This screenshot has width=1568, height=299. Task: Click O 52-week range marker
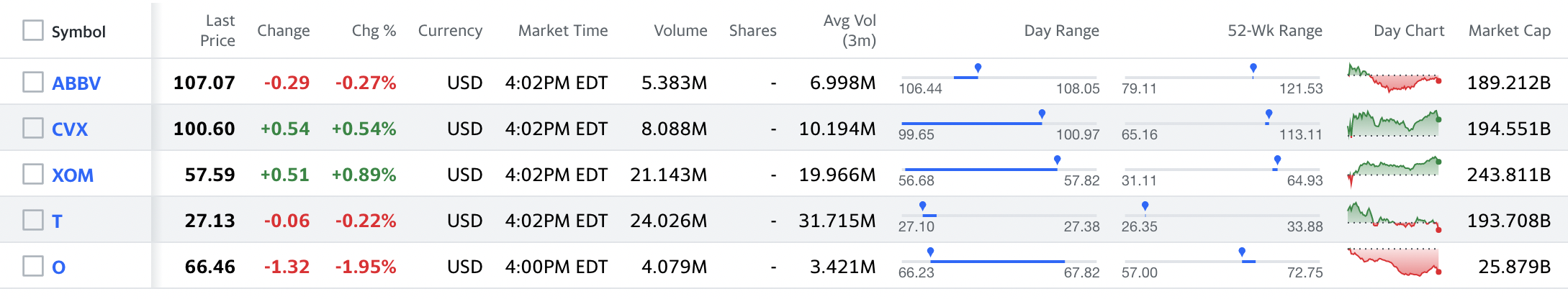click(1242, 253)
